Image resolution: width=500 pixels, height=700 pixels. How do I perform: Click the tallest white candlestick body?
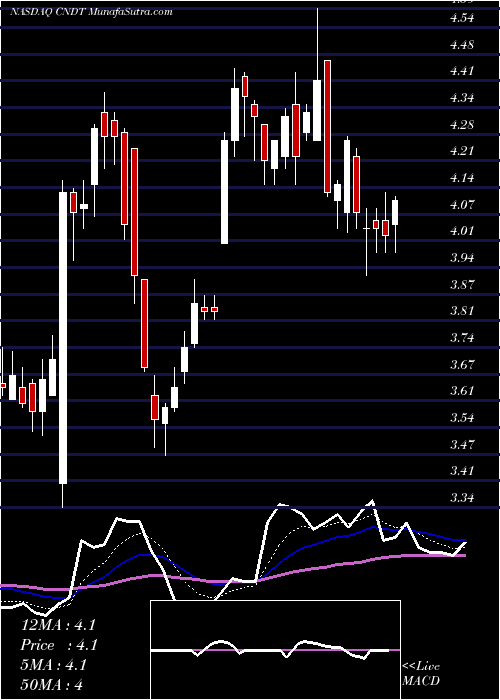point(63,338)
